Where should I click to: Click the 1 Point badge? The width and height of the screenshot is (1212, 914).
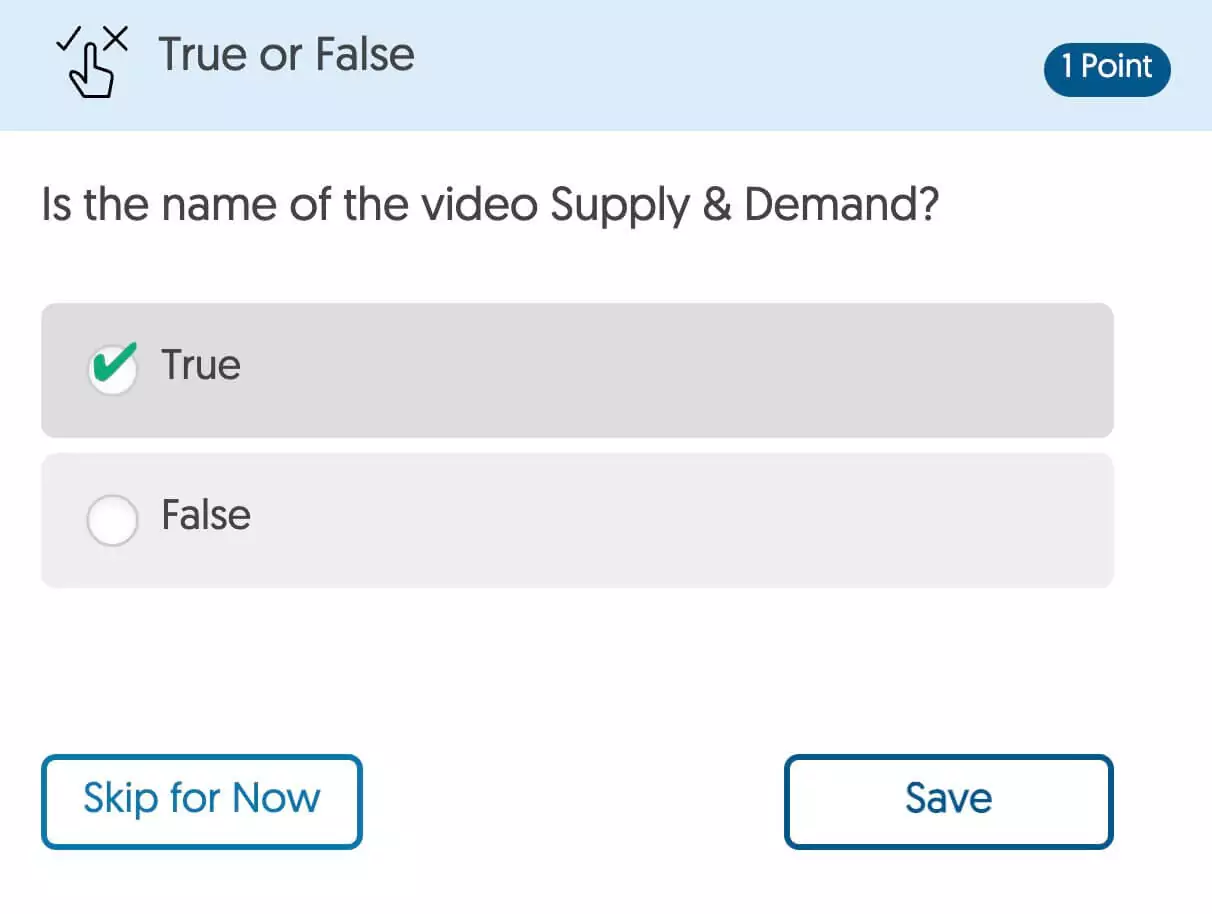(x=1107, y=68)
